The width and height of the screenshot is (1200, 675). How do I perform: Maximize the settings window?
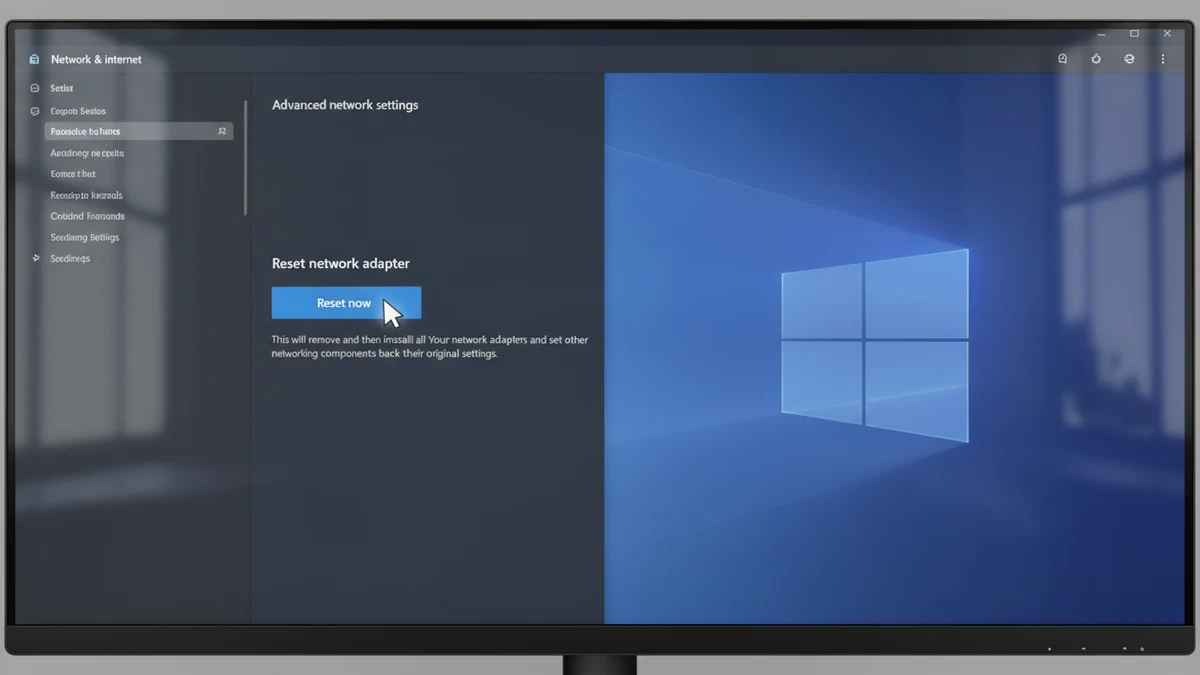pyautogui.click(x=1134, y=33)
